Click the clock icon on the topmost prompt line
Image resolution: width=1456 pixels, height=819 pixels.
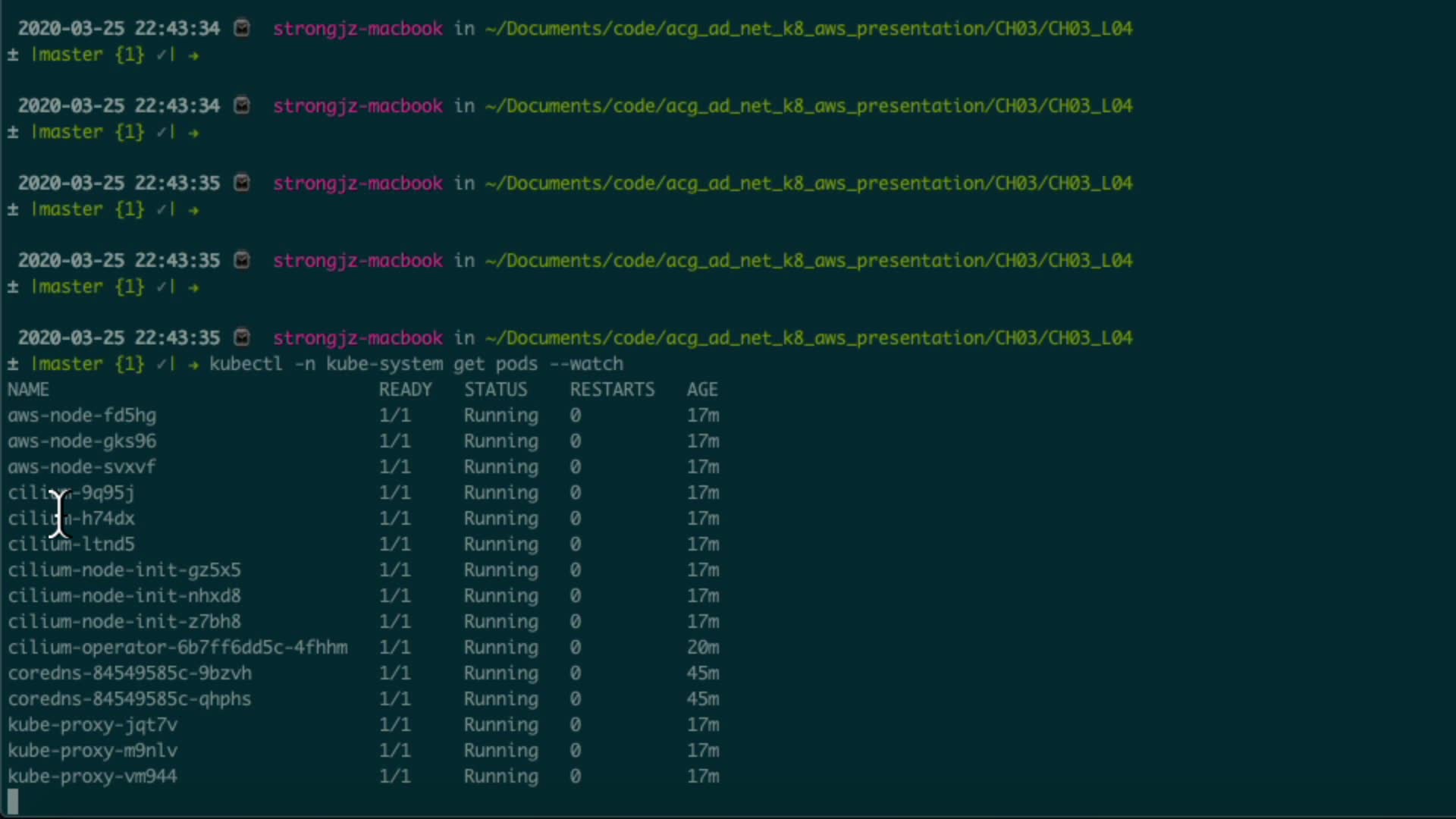click(x=242, y=28)
